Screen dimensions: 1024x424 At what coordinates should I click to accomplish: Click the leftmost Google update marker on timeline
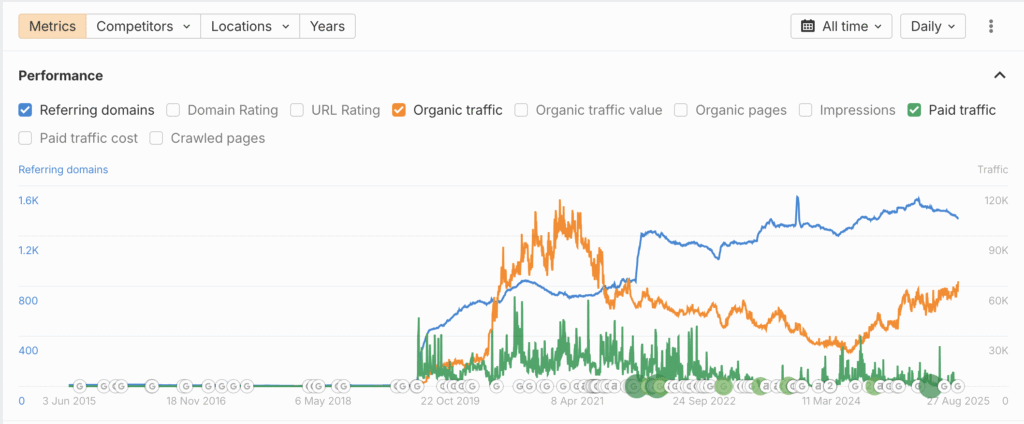click(x=79, y=385)
